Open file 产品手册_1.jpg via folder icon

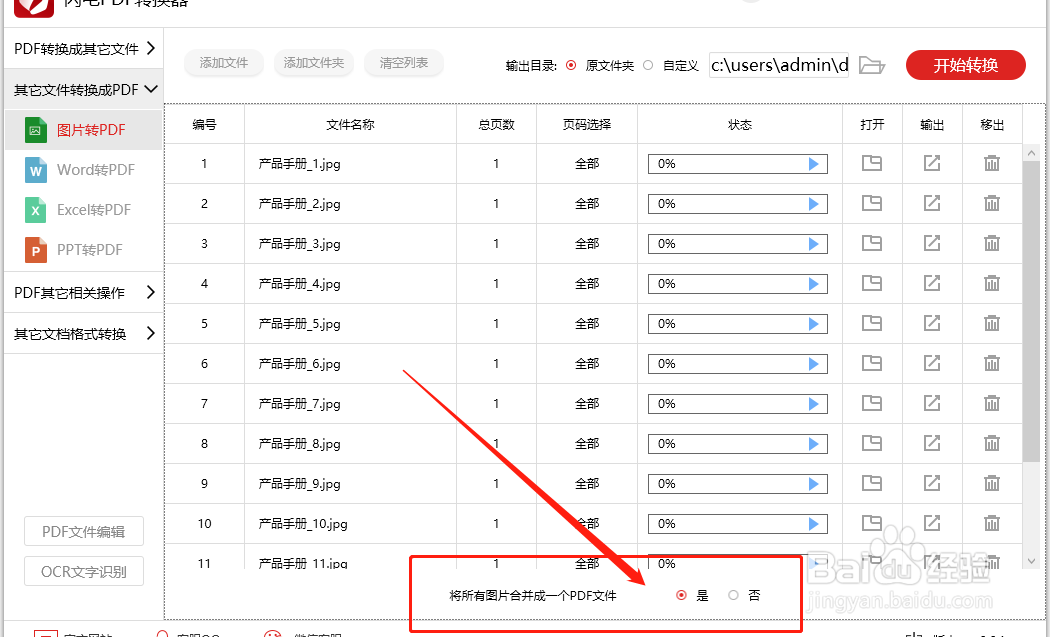(871, 163)
